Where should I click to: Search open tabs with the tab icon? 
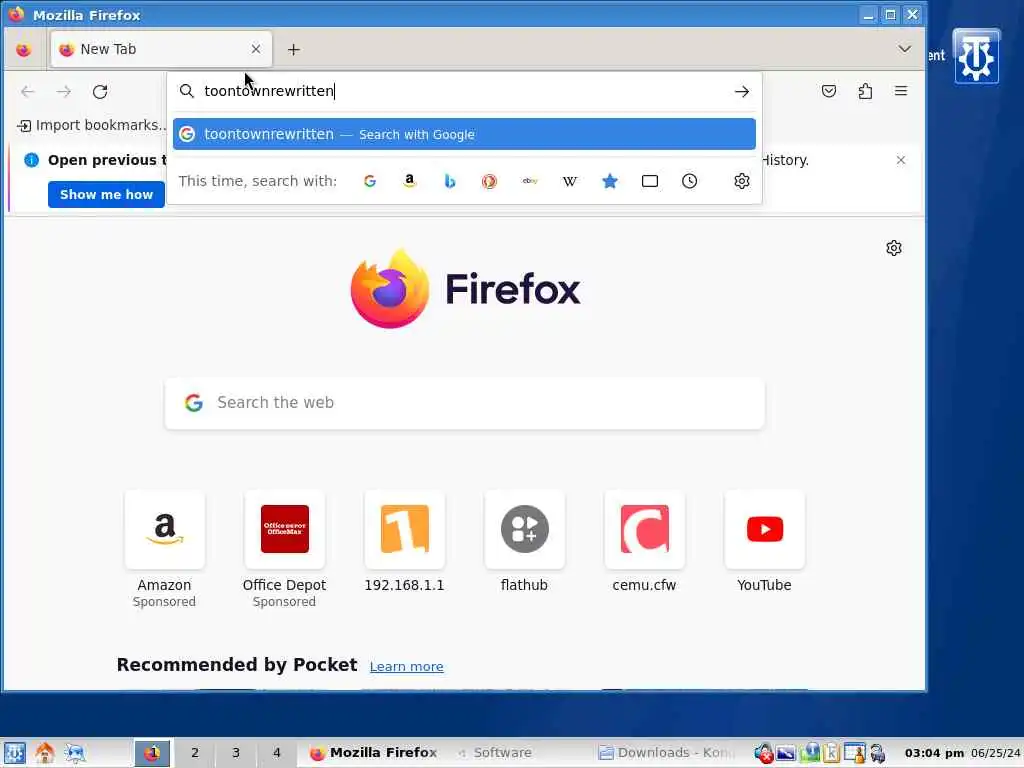650,181
